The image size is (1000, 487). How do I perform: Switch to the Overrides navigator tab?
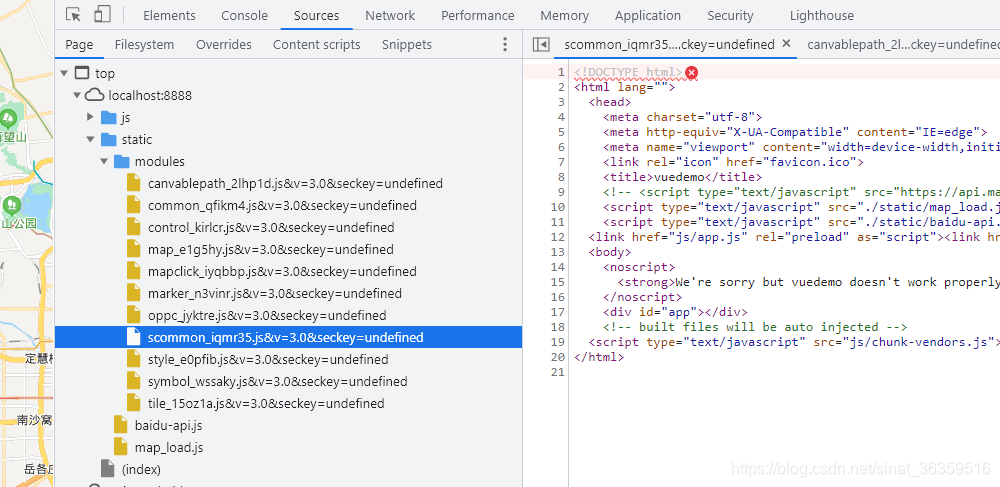[224, 45]
